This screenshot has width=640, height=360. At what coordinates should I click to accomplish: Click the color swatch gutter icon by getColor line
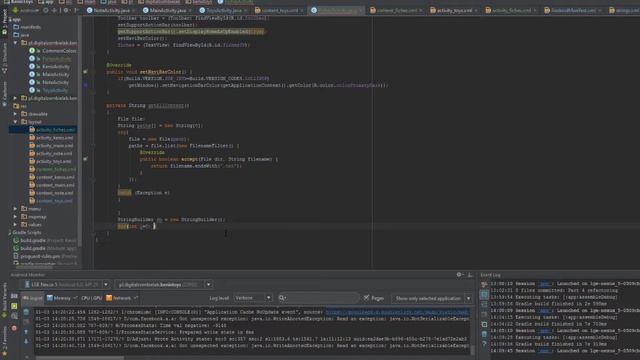tap(85, 85)
